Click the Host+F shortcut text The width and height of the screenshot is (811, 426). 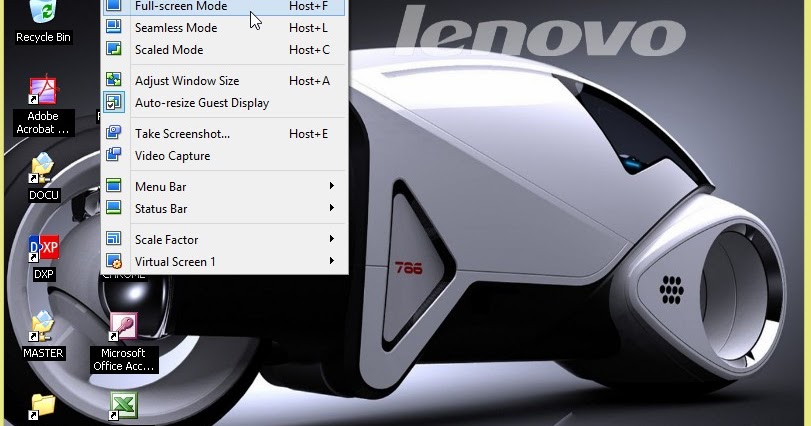pyautogui.click(x=308, y=6)
